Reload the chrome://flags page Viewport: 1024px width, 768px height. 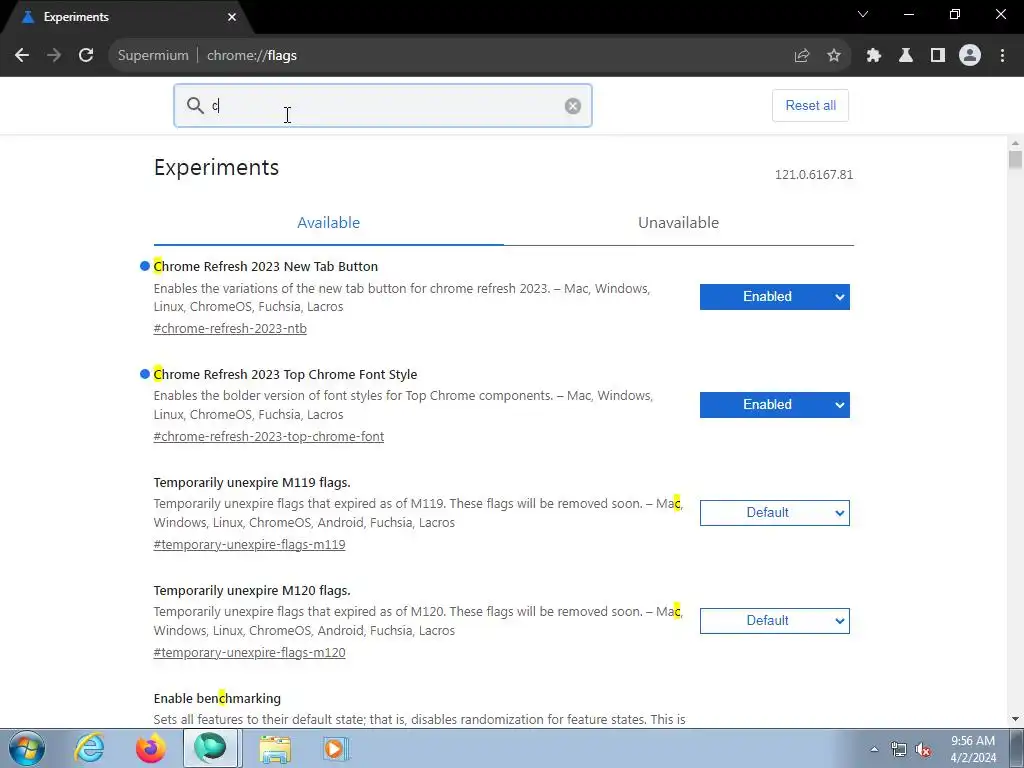coord(86,56)
